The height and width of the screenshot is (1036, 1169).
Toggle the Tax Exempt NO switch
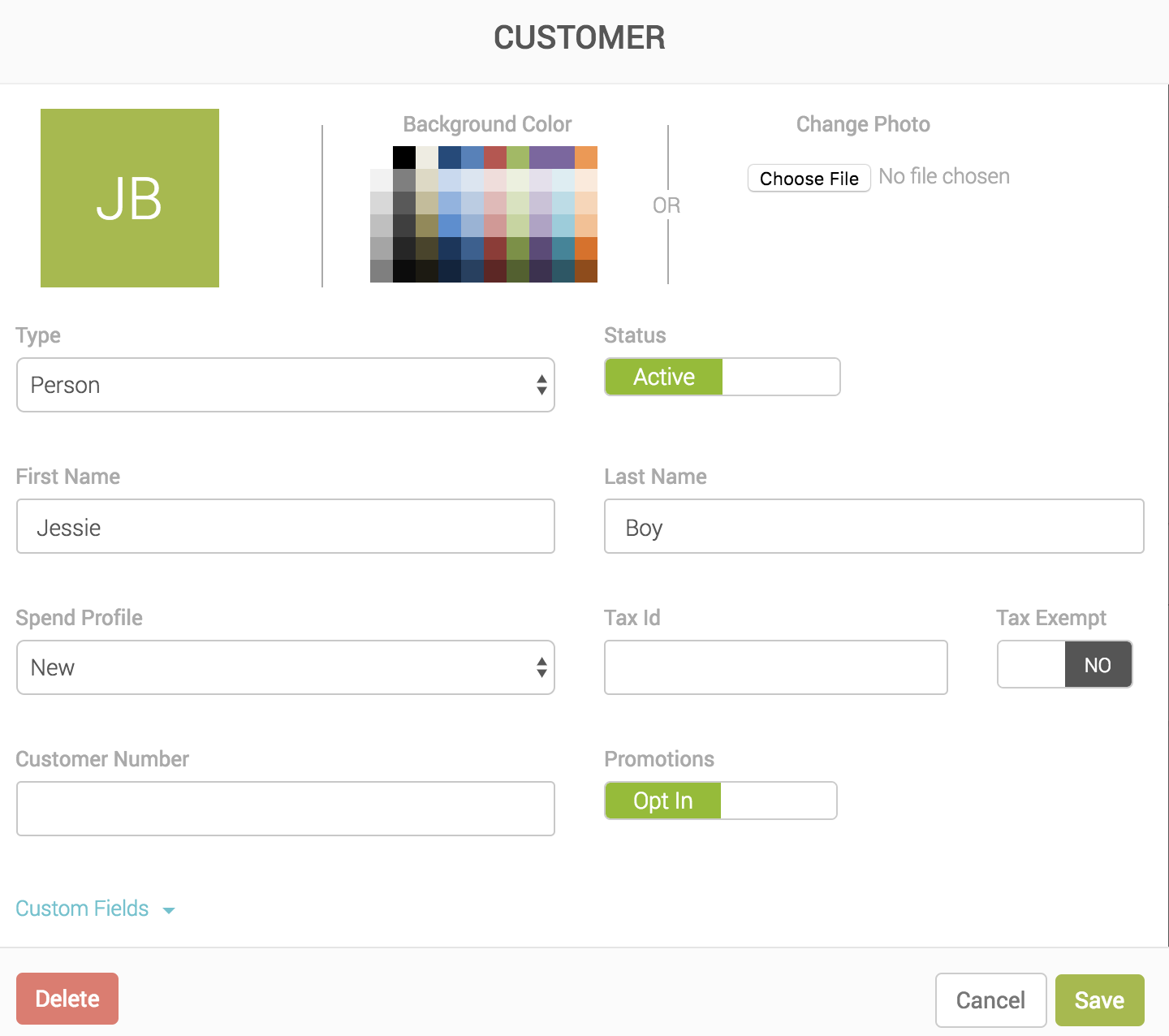[x=1064, y=665]
